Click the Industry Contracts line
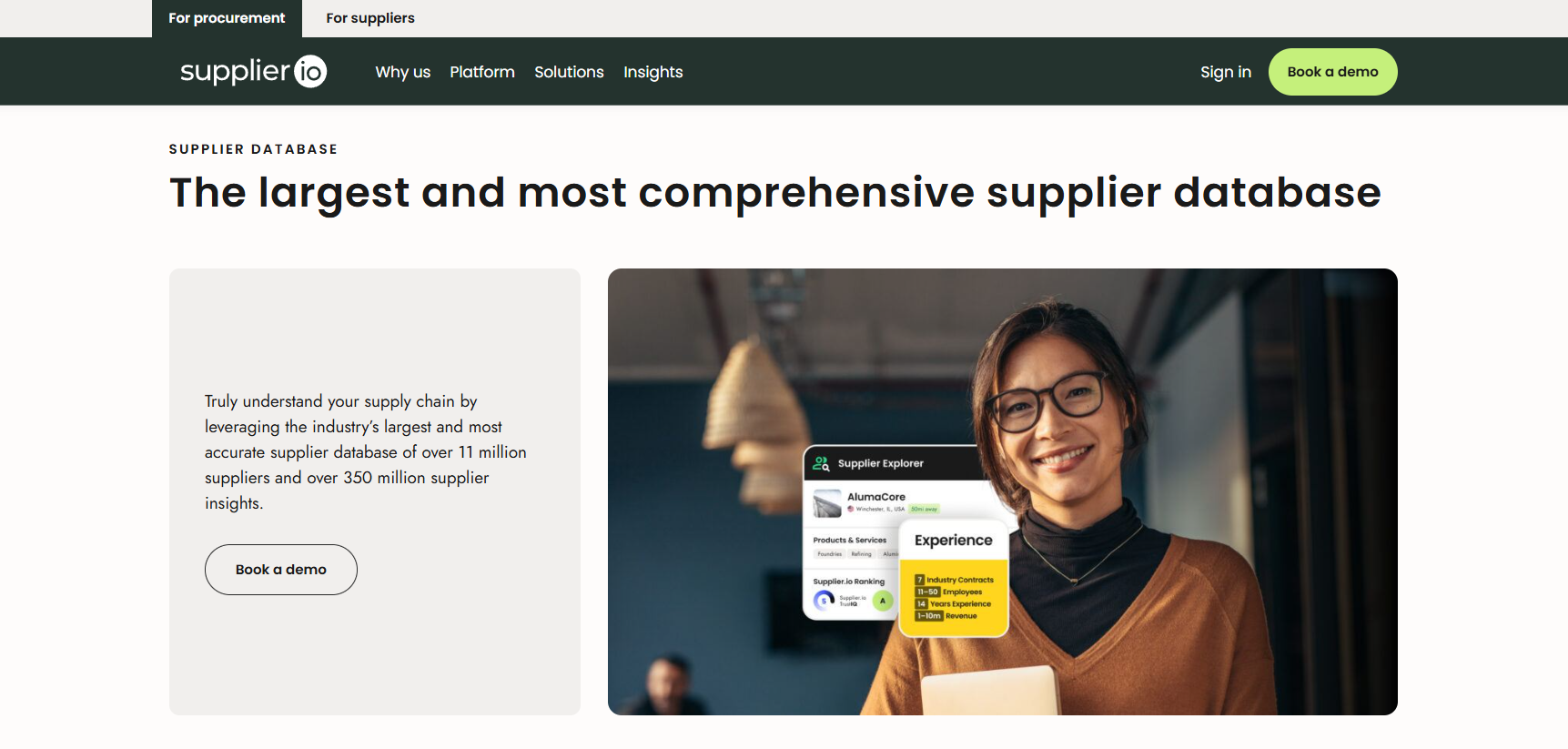 click(955, 580)
